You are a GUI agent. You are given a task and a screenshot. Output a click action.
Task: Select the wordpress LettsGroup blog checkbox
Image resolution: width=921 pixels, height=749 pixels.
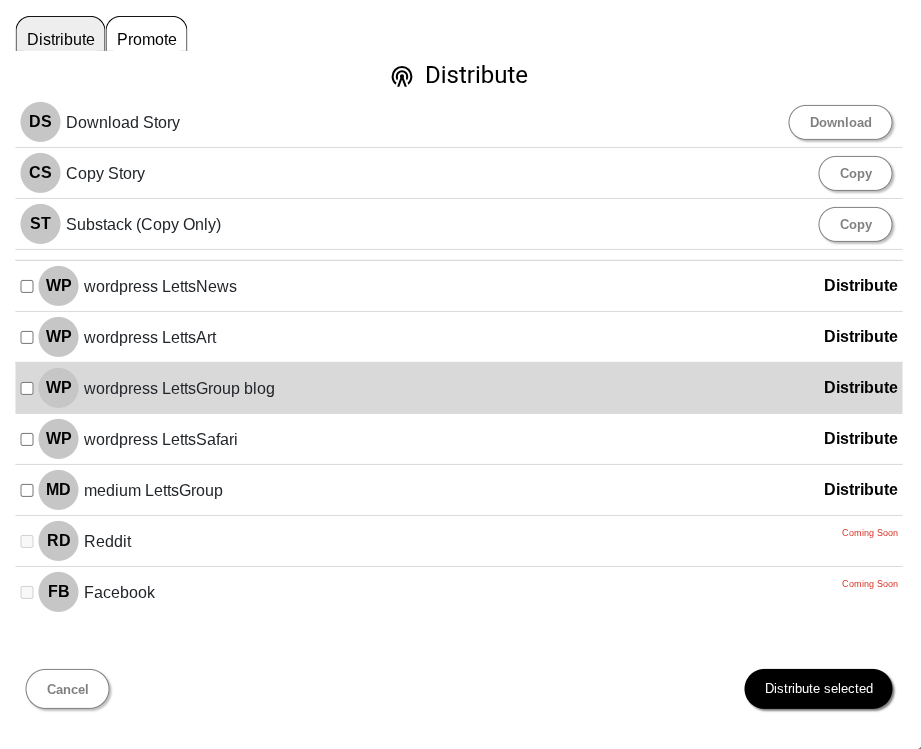pyautogui.click(x=27, y=389)
